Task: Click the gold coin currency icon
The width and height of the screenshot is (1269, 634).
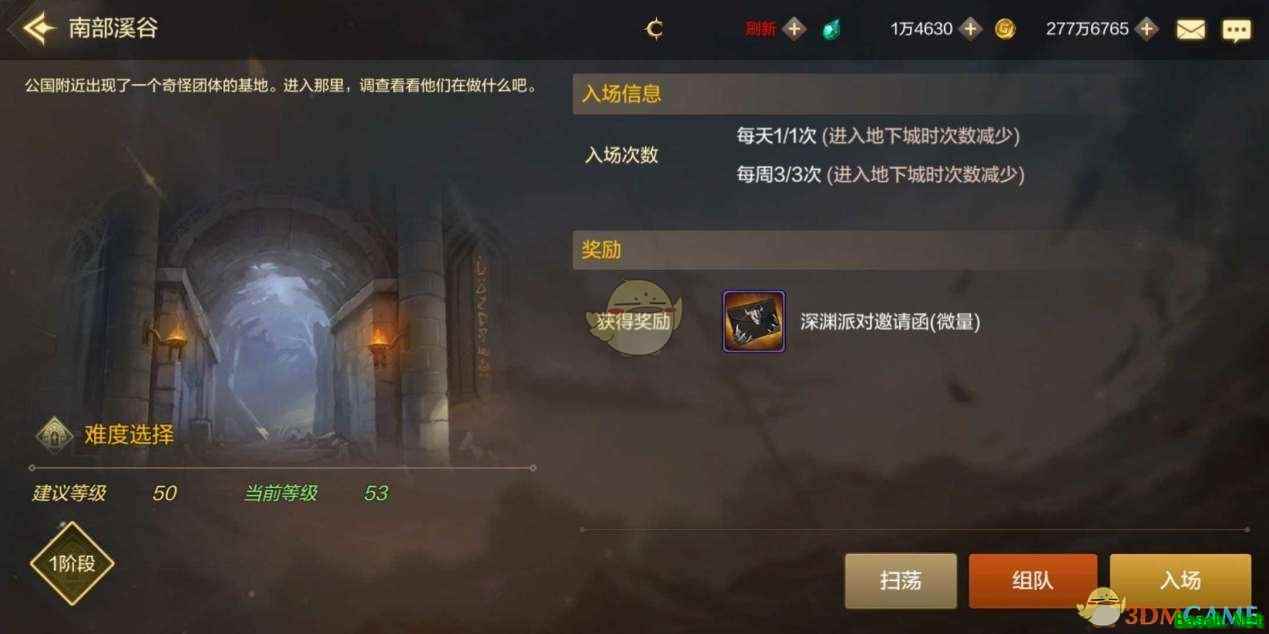Action: pyautogui.click(x=1005, y=29)
